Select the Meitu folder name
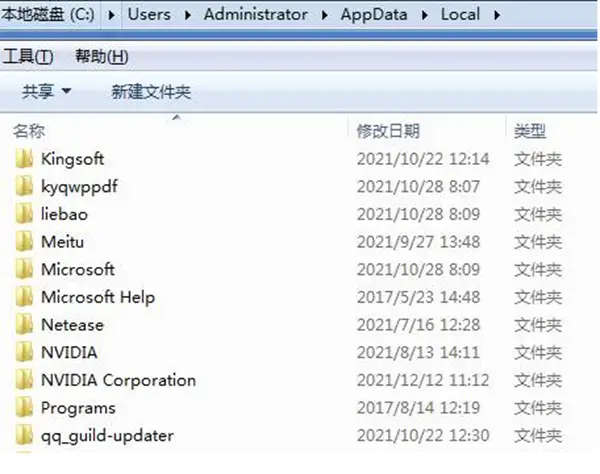600x474 pixels. pyautogui.click(x=62, y=242)
